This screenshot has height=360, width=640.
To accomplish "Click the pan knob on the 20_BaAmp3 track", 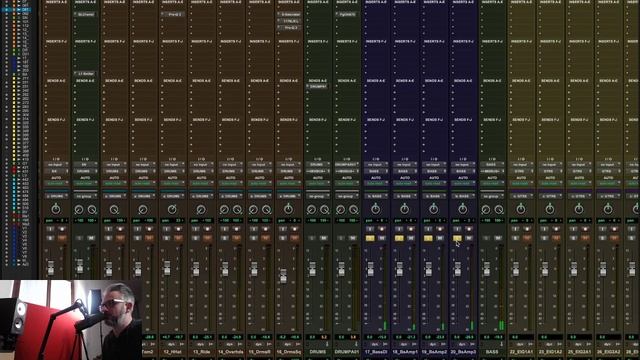I will coord(462,209).
